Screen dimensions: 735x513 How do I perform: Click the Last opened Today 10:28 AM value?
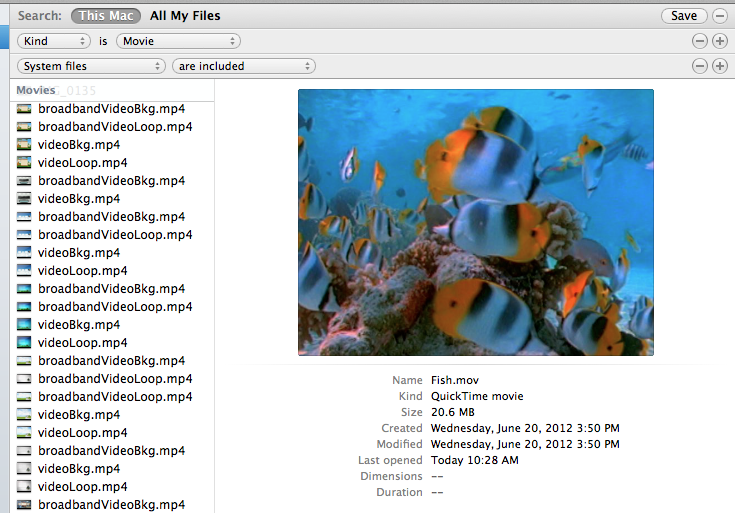(474, 460)
